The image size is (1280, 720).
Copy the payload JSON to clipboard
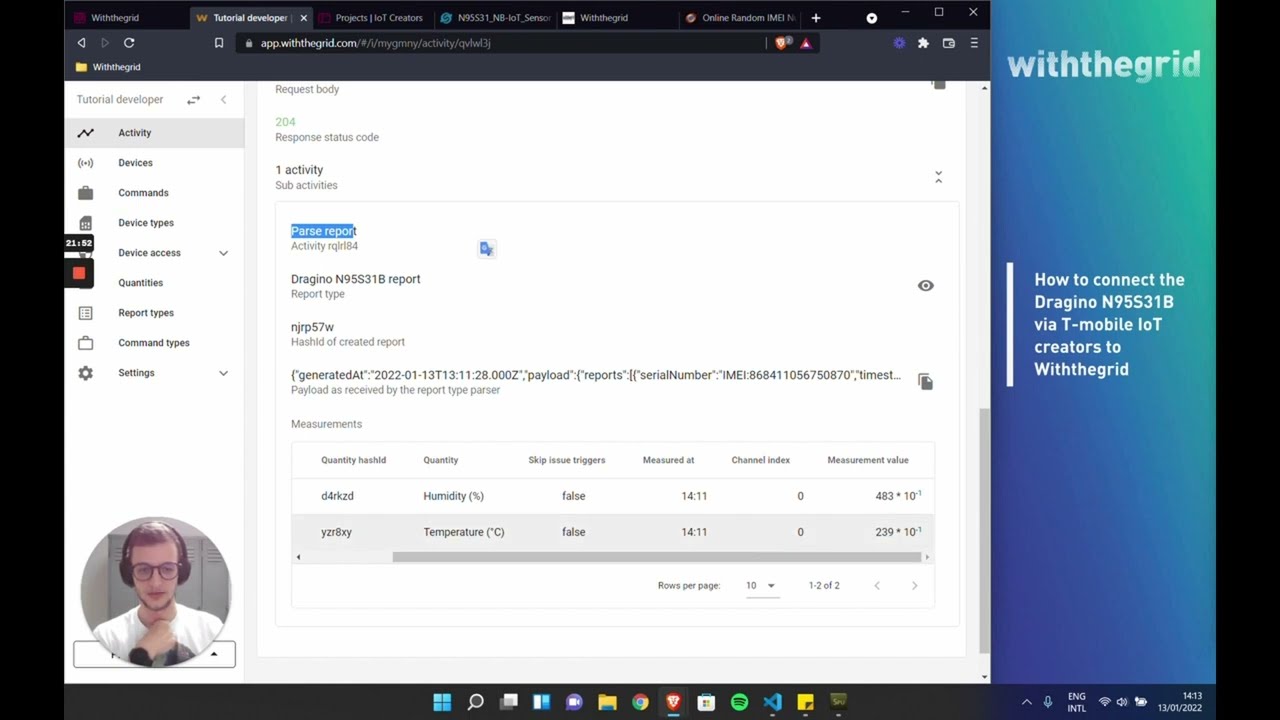(925, 381)
